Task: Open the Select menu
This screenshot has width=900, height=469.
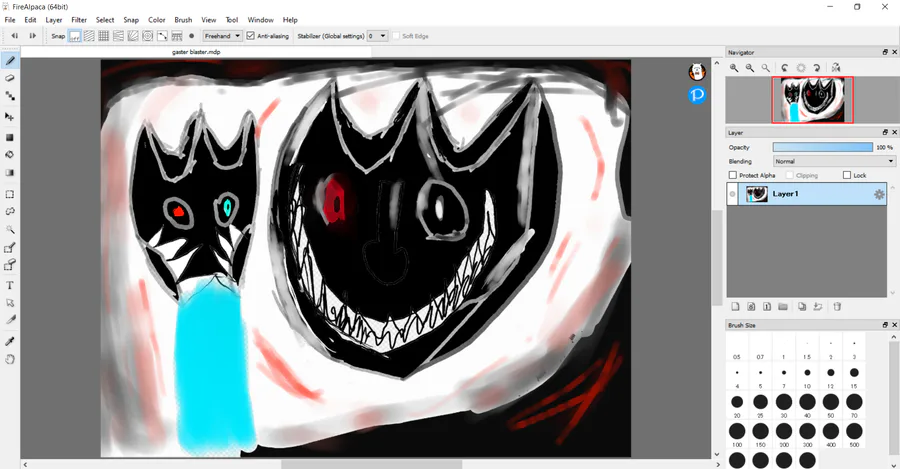Action: 105,20
